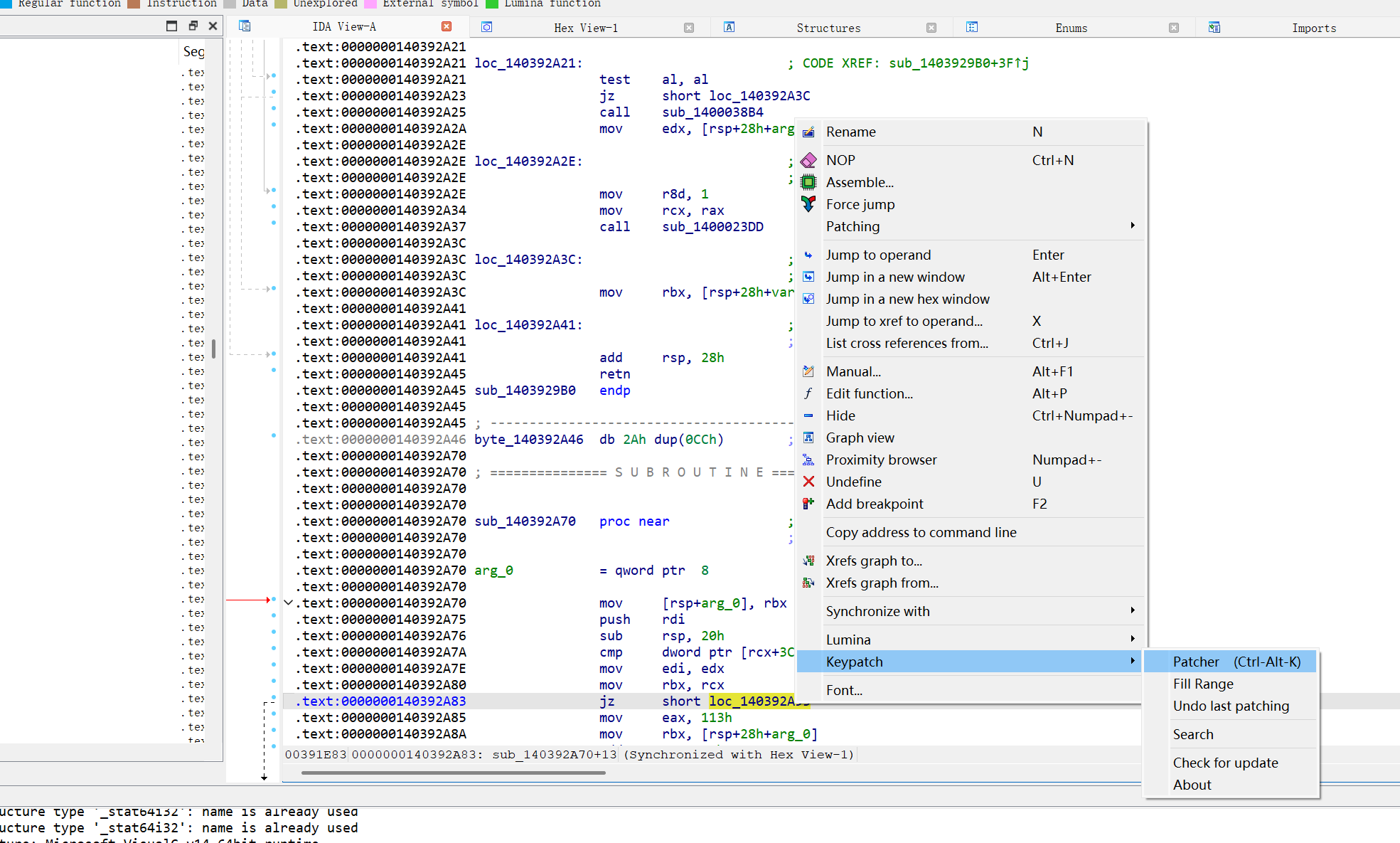This screenshot has height=843, width=1400.
Task: Click the Rename icon in context menu
Action: pos(808,132)
